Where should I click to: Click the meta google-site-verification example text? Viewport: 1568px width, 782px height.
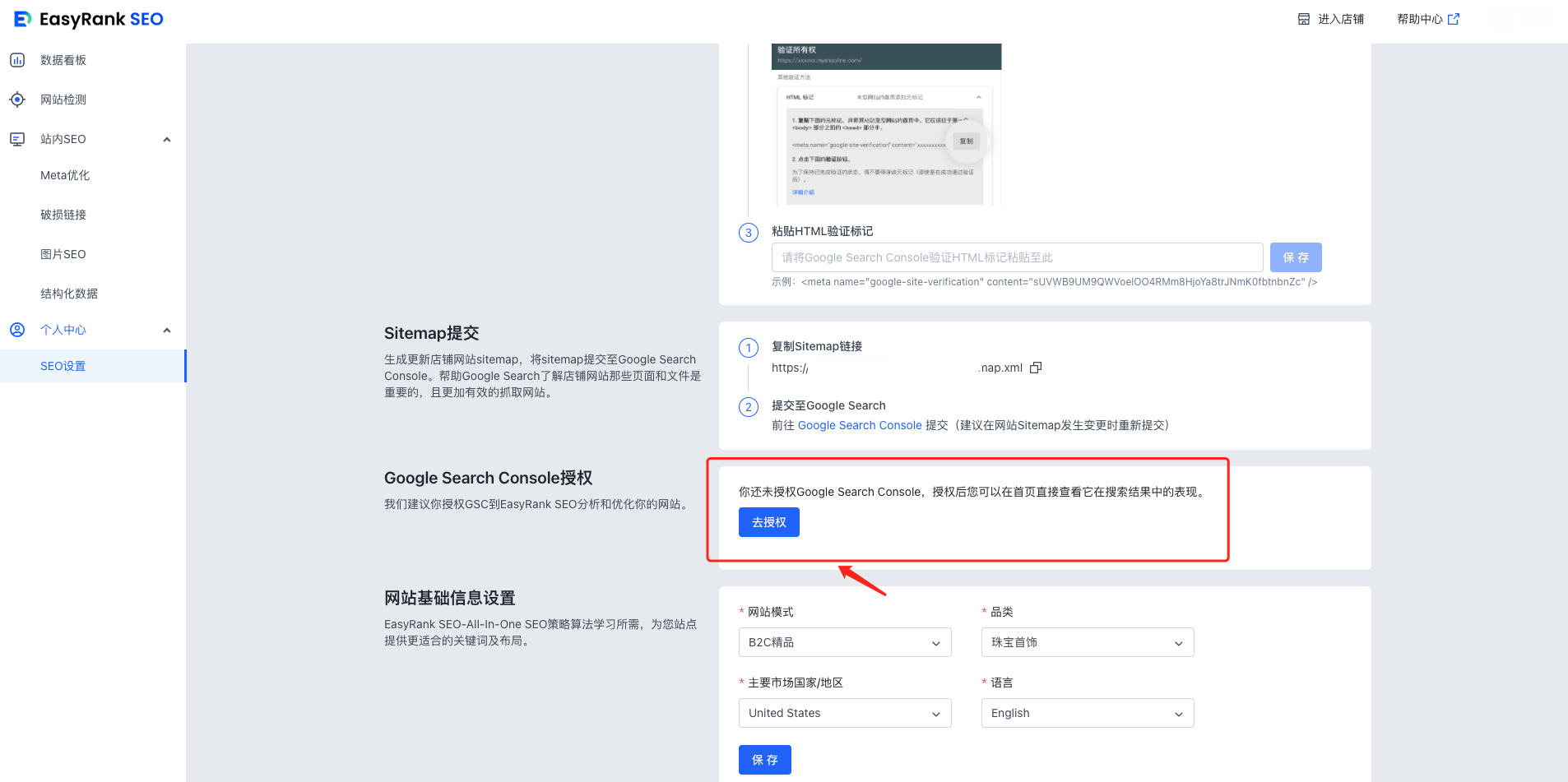click(1059, 282)
